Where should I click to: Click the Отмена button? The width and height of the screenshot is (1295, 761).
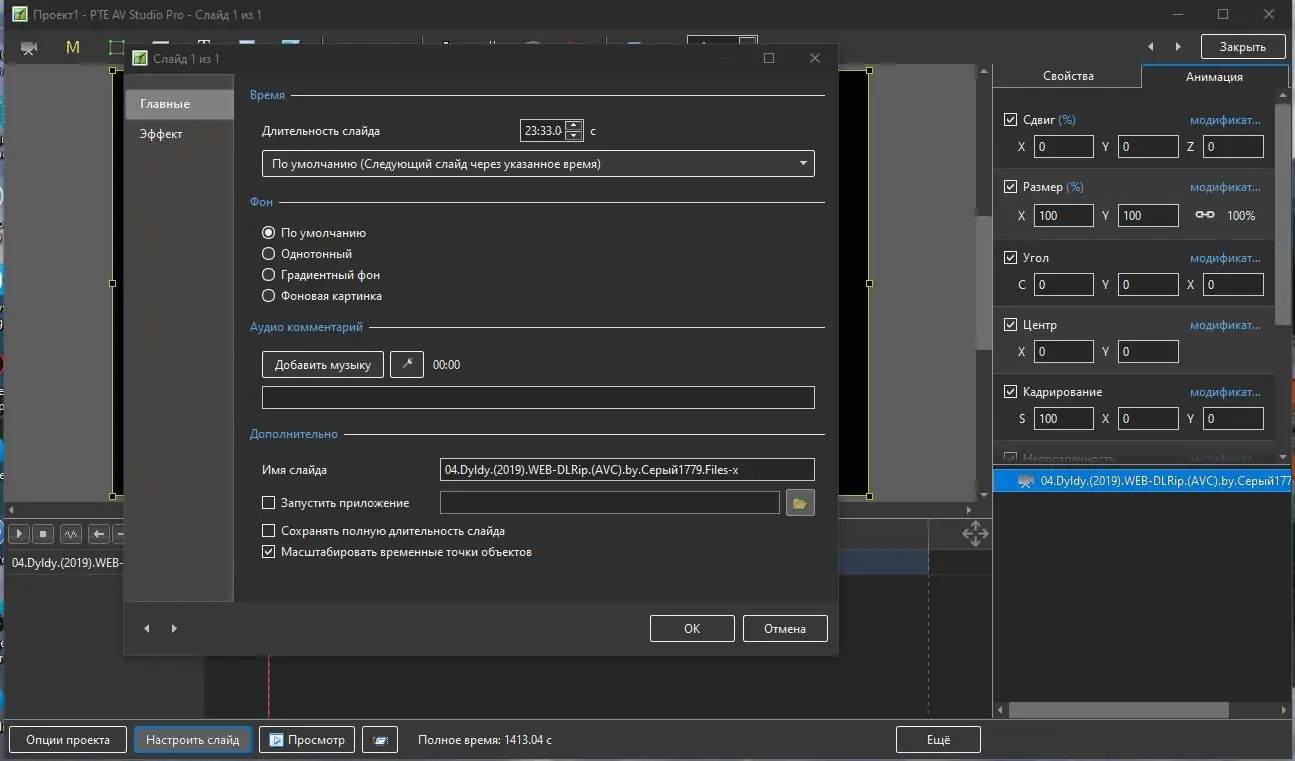tap(785, 628)
